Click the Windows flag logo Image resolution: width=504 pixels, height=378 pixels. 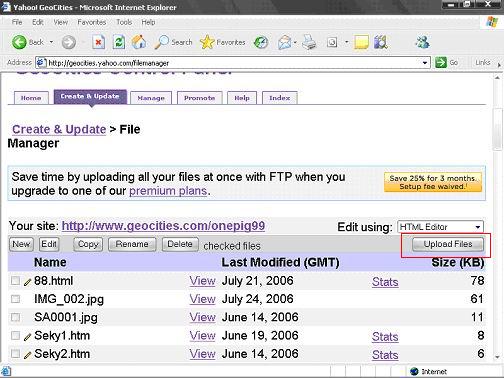[x=492, y=22]
